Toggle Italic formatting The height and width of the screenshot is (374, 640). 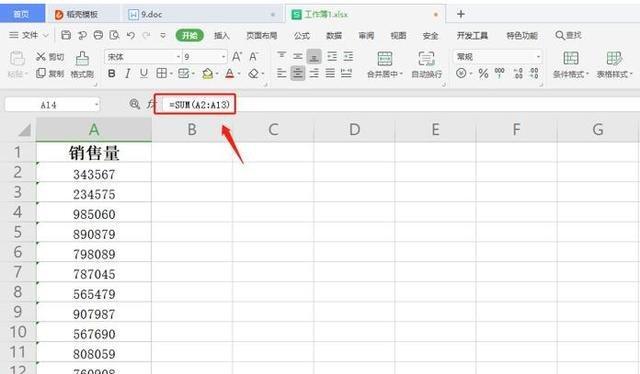(128, 73)
